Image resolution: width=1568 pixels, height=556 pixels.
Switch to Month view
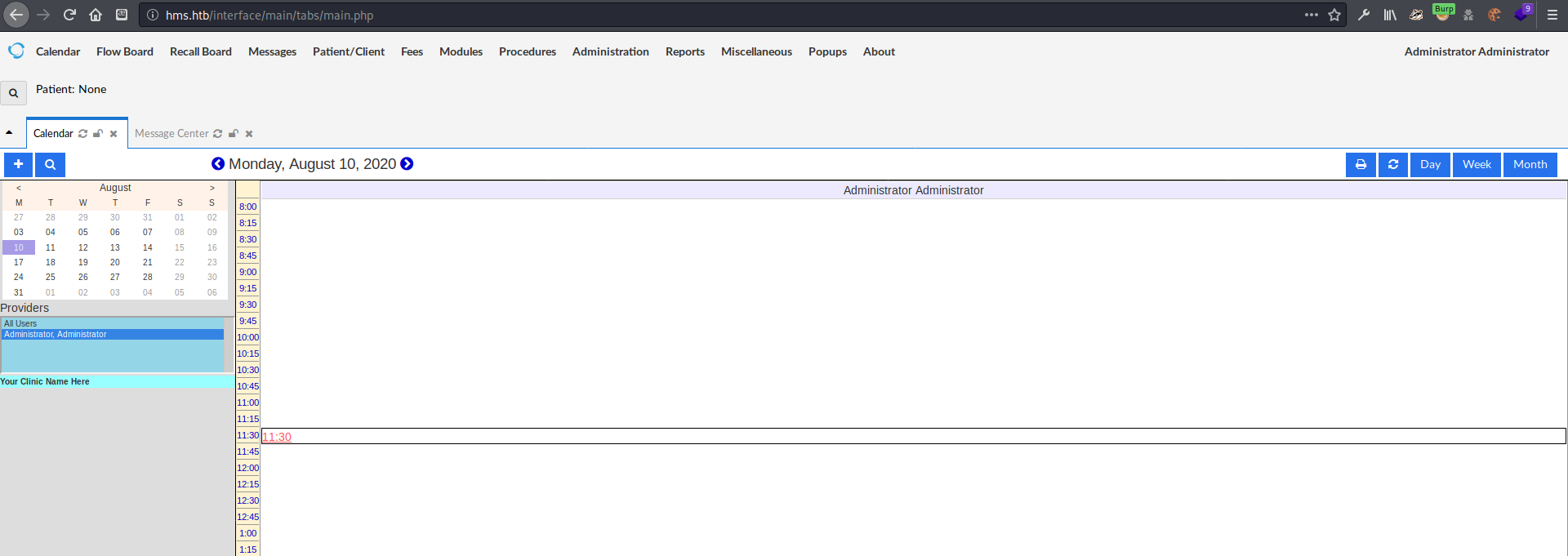(1530, 165)
